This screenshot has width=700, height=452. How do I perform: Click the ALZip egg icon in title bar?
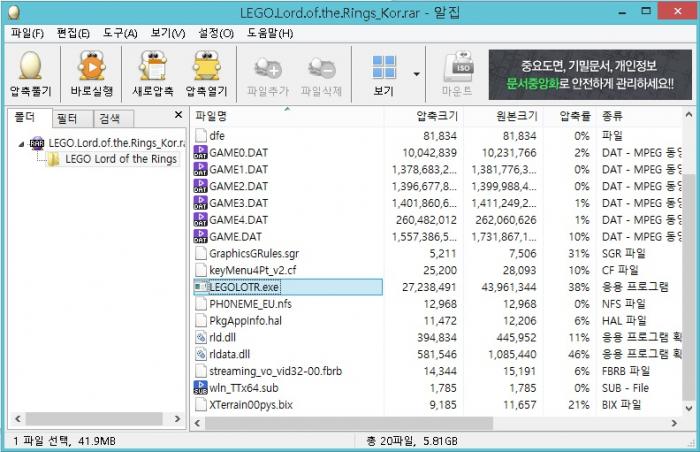pos(14,12)
